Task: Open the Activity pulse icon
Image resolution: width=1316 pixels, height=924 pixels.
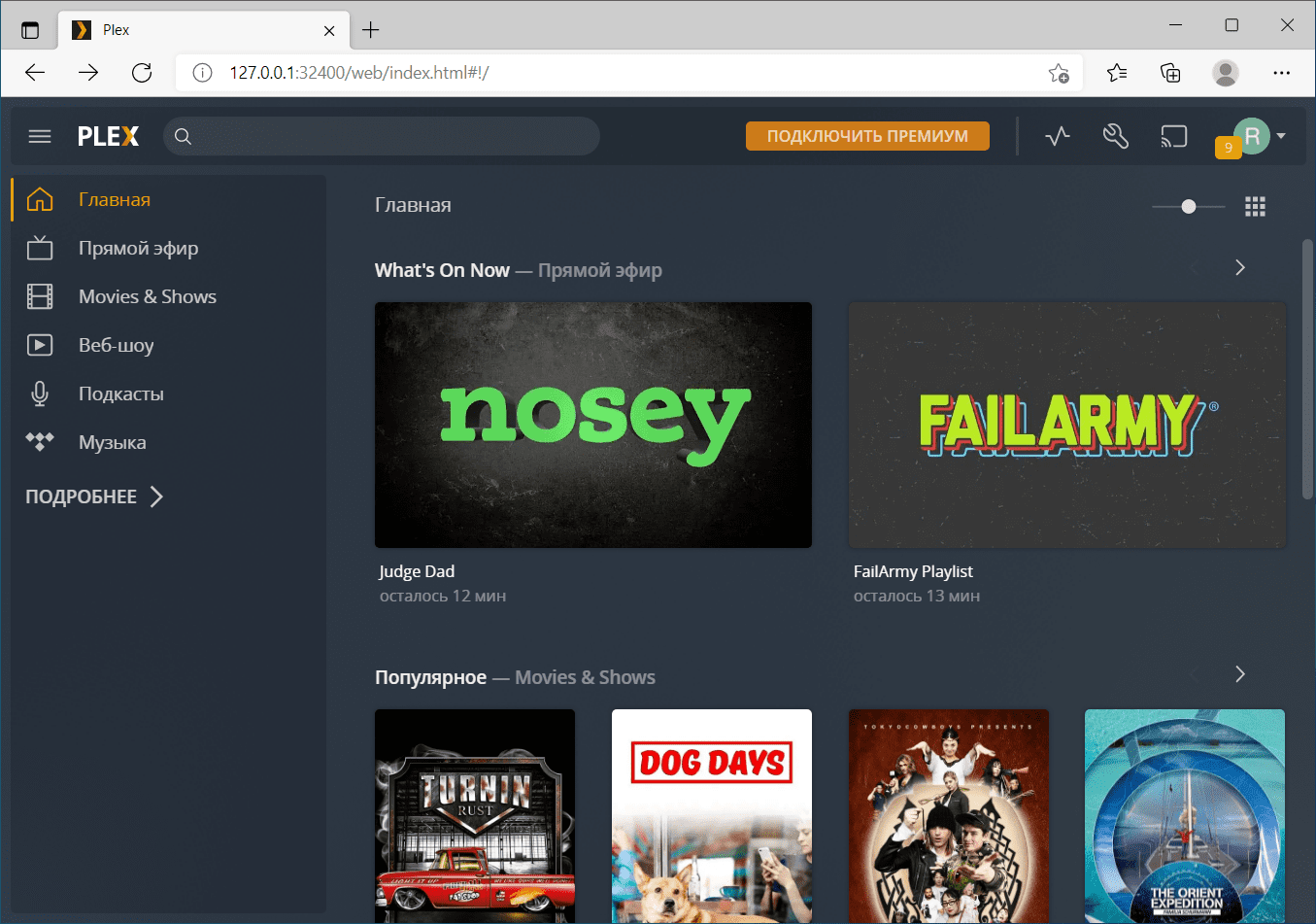Action: click(1058, 136)
